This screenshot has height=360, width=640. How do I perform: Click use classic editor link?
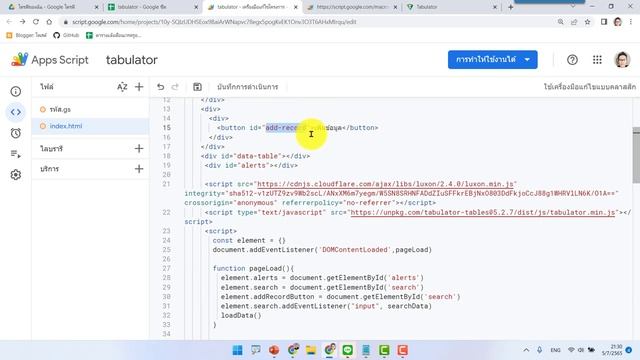point(589,87)
